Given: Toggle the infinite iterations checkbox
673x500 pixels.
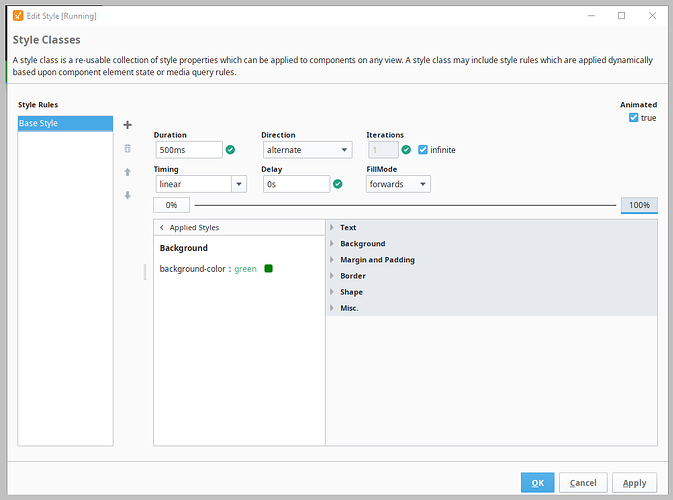Looking at the screenshot, I should 423,150.
